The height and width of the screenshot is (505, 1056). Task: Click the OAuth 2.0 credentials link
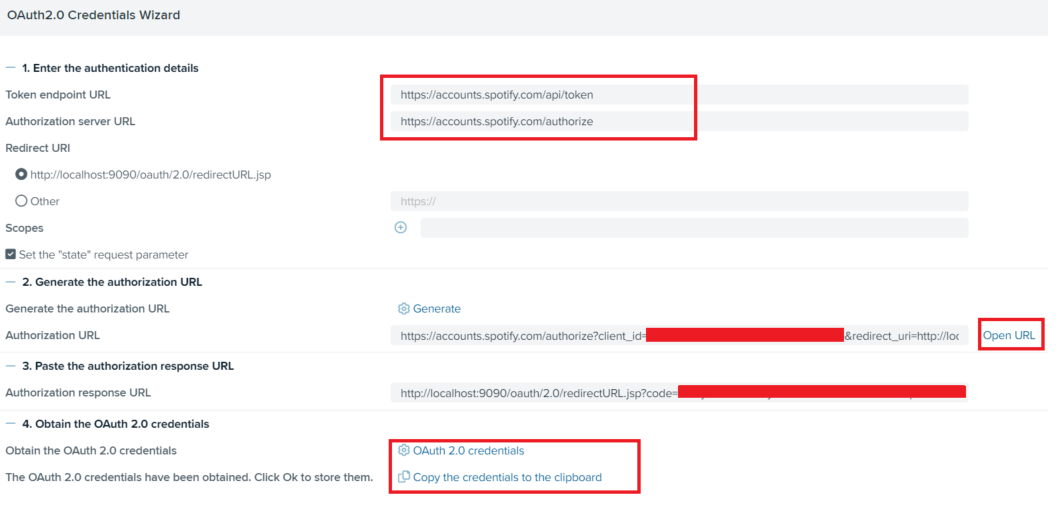[x=468, y=450]
